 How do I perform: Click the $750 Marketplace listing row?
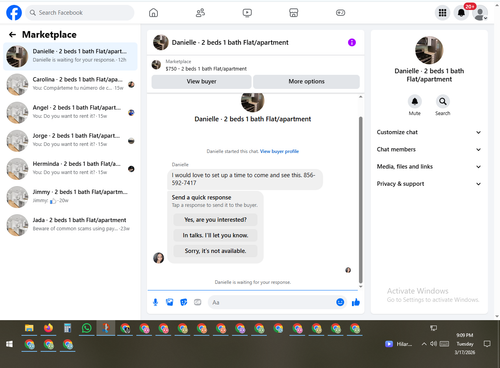point(256,65)
